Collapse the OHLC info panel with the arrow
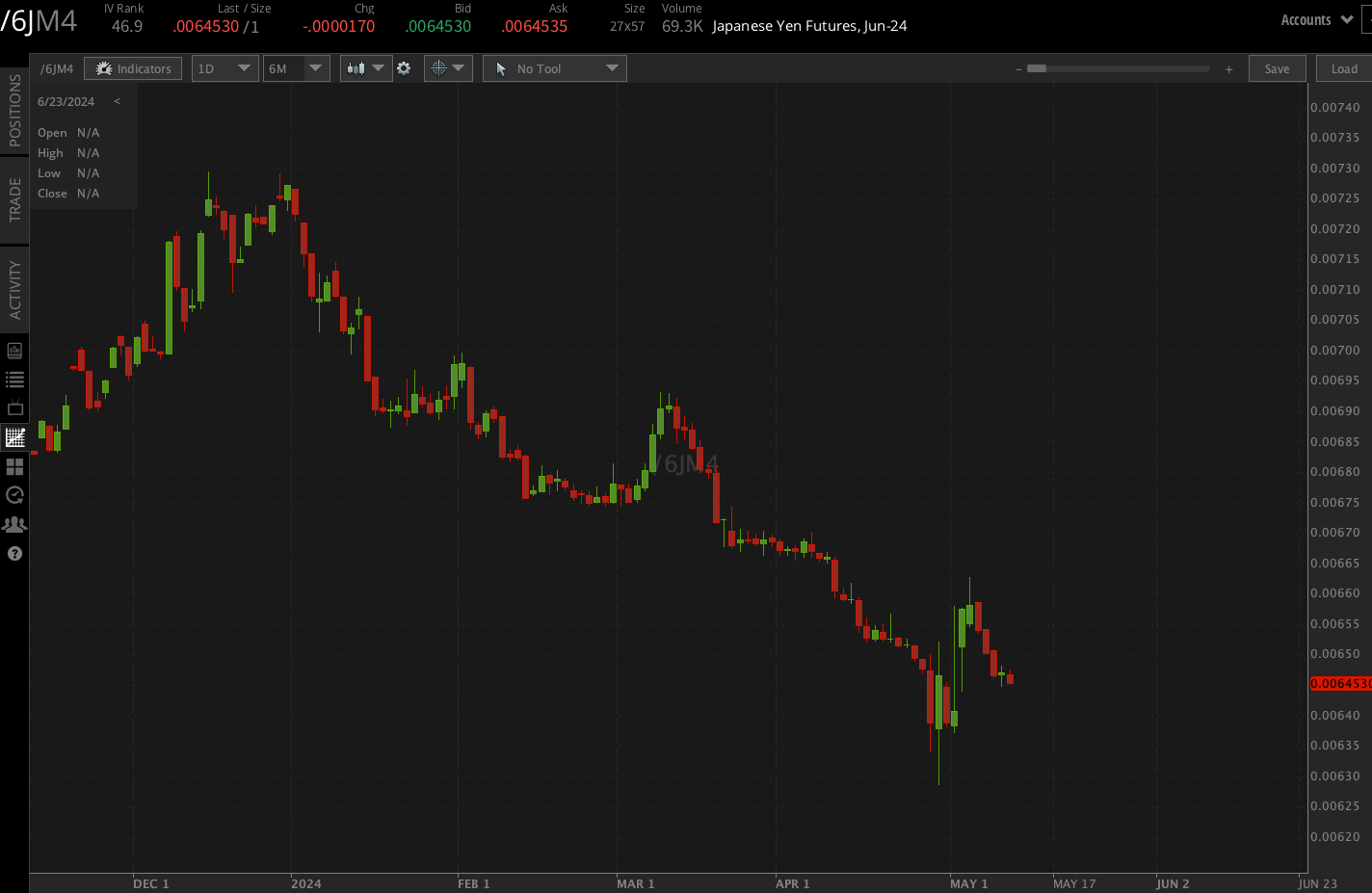 [117, 101]
